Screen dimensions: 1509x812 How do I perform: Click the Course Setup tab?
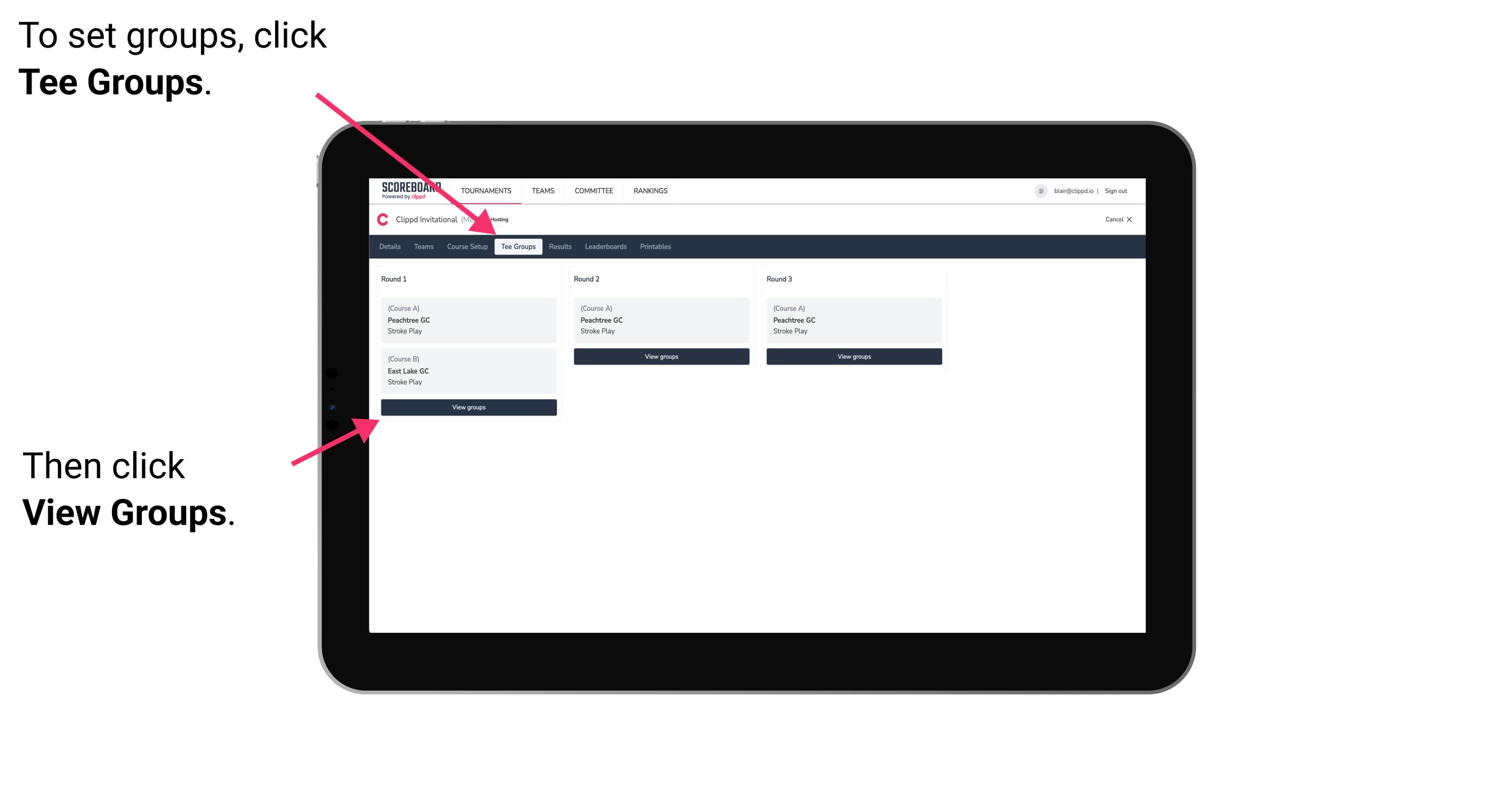[468, 246]
